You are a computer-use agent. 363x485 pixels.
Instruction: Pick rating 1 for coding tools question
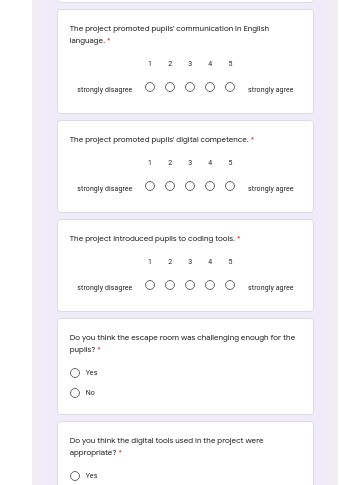(150, 285)
